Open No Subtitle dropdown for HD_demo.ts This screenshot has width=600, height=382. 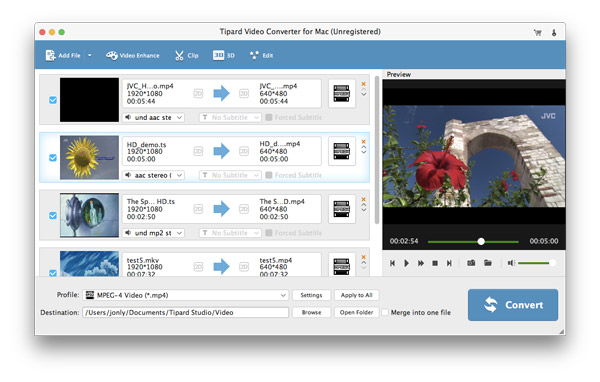[230, 175]
